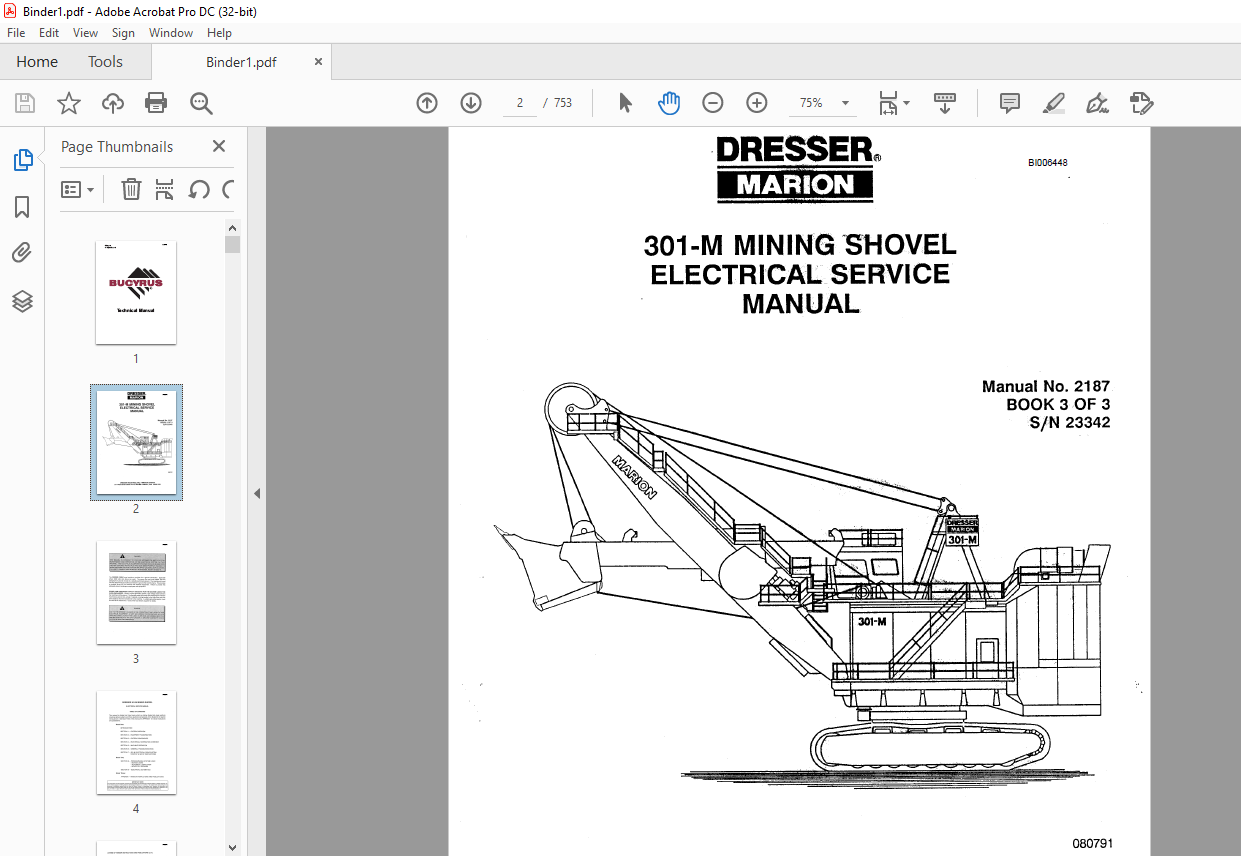
Task: Open the Sign document pen icon
Action: tap(1098, 102)
